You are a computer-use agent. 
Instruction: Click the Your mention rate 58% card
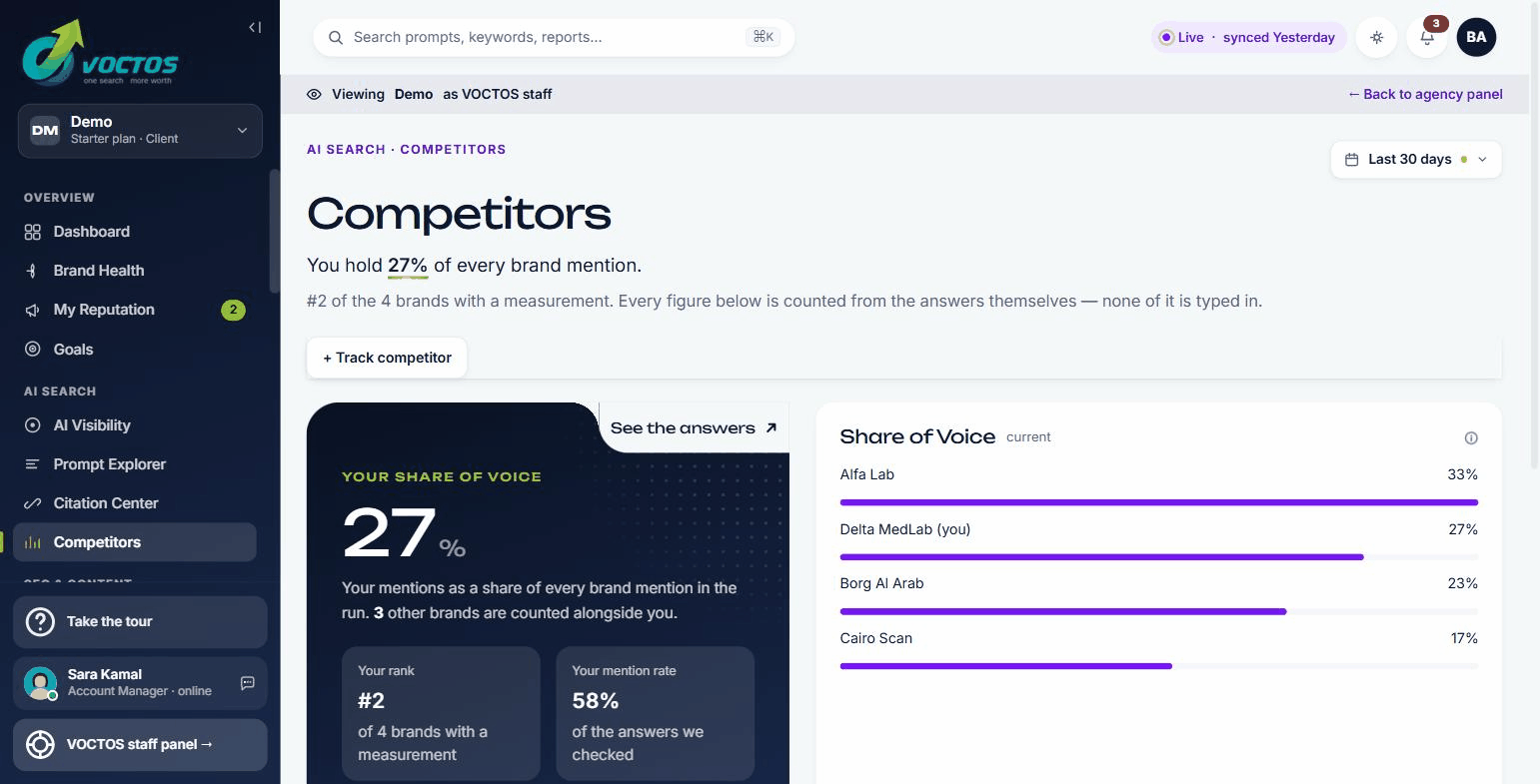pyautogui.click(x=655, y=713)
